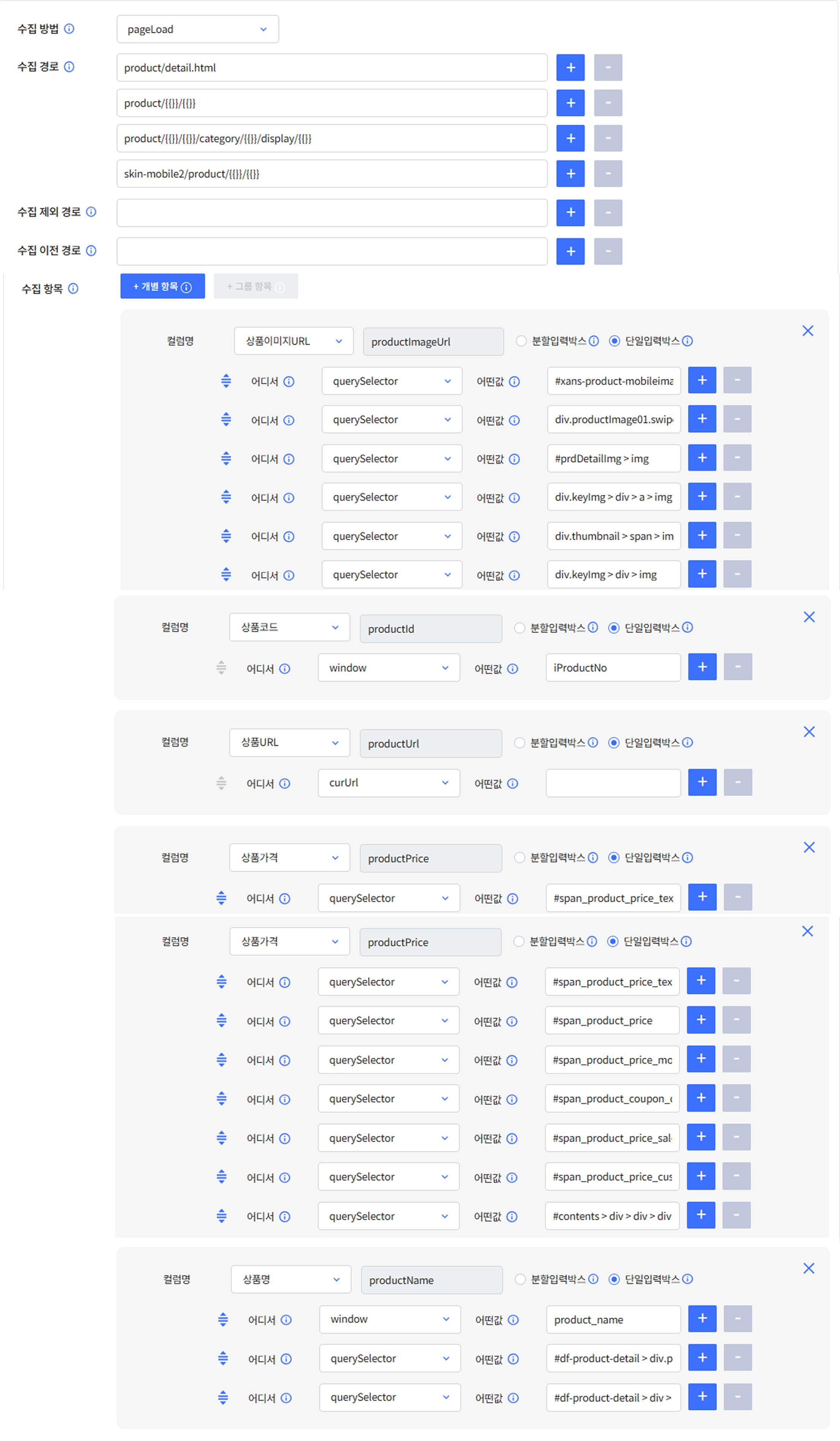840x1441 pixels.
Task: Open querySelector dropdown for #xans-product-mobileima row
Action: click(392, 381)
